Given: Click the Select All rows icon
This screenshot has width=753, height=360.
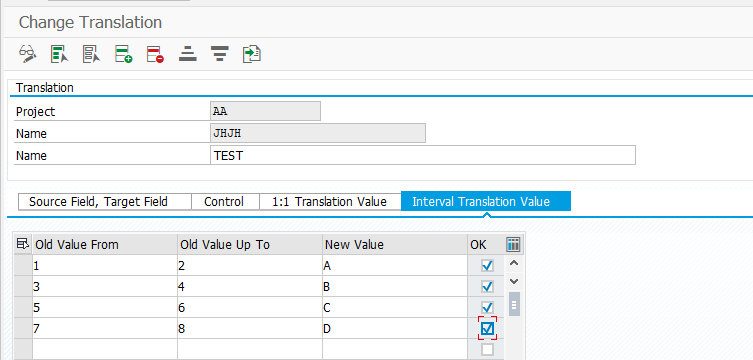Looking at the screenshot, I should coord(60,53).
